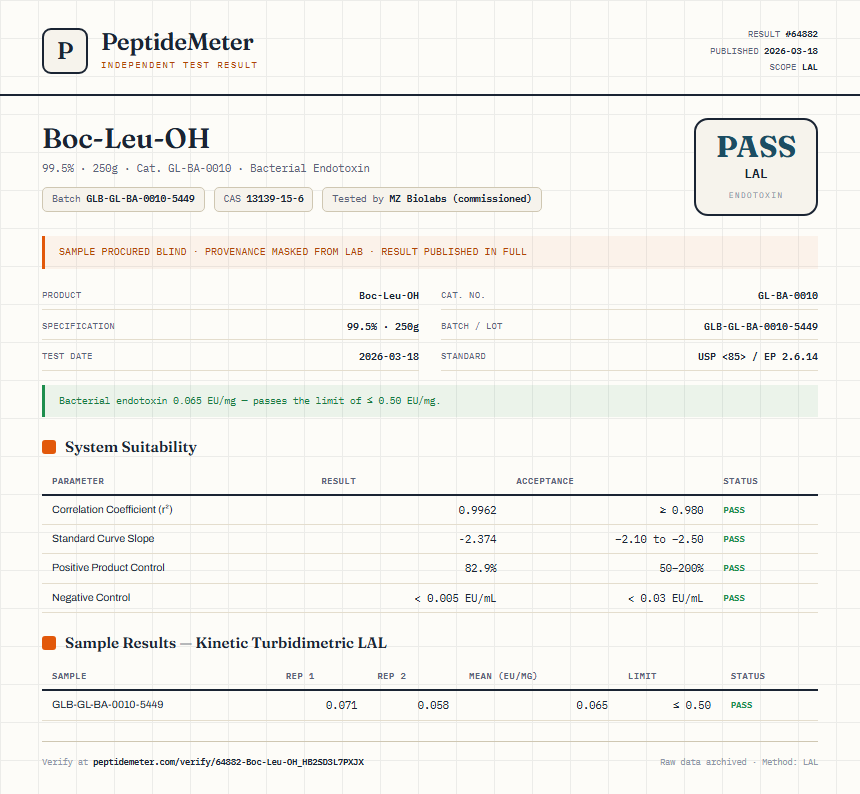Click the Negative Control row label

click(x=91, y=597)
